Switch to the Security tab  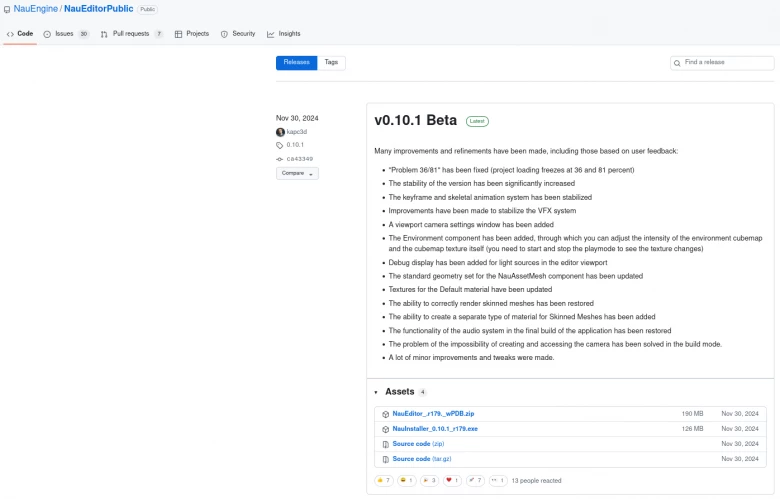[238, 34]
